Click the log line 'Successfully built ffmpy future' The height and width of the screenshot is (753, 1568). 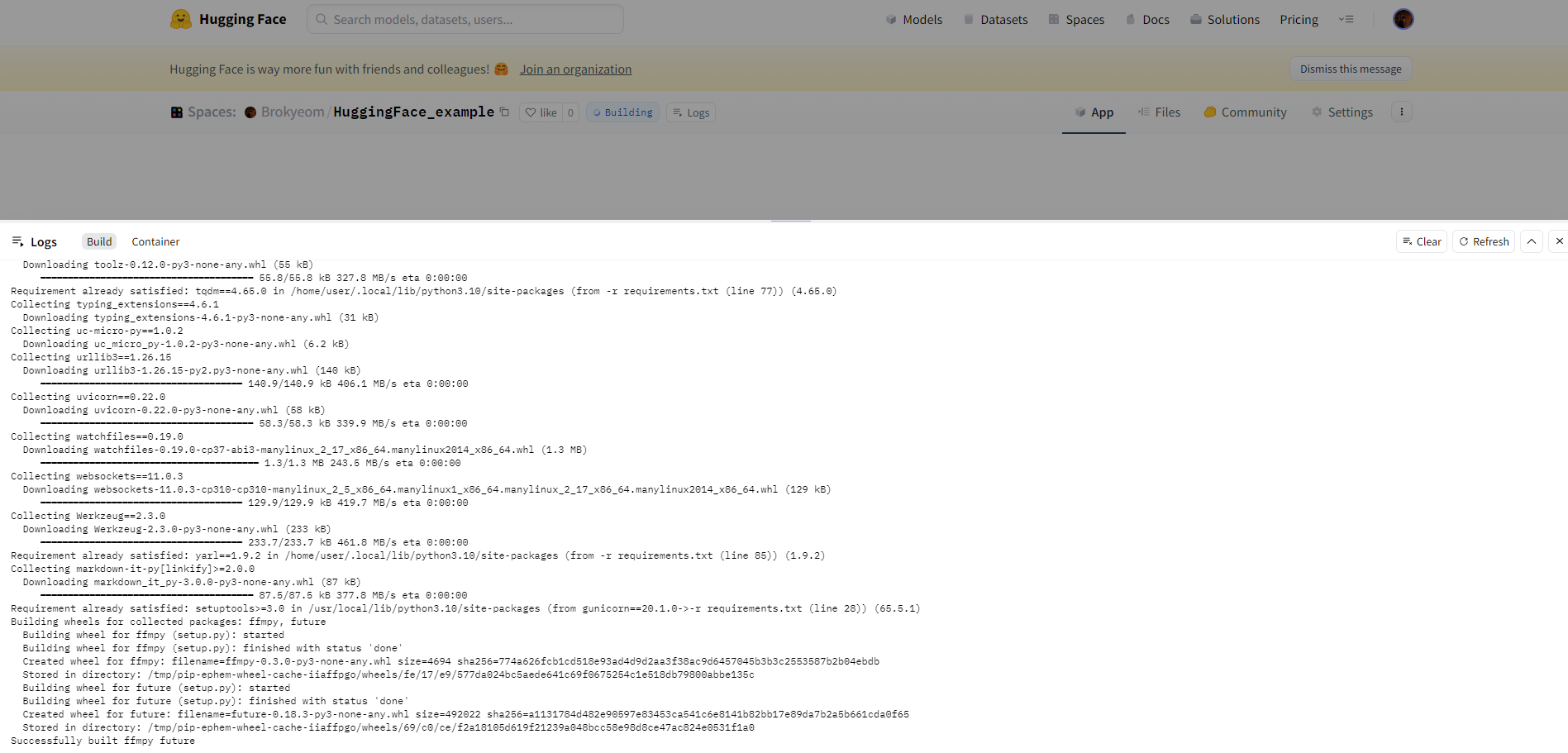(102, 741)
